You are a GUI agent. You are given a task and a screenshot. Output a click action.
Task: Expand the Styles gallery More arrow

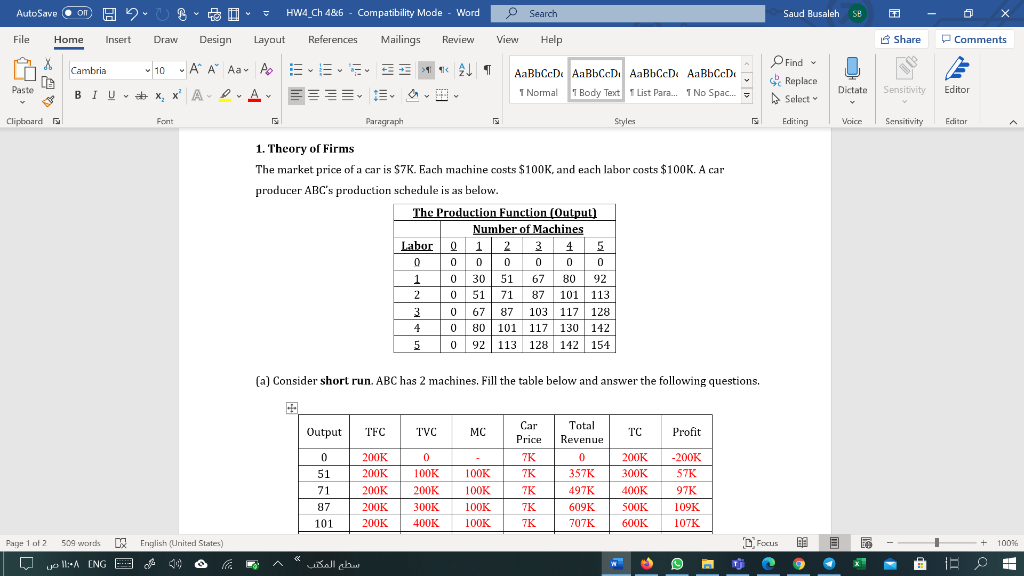(747, 96)
